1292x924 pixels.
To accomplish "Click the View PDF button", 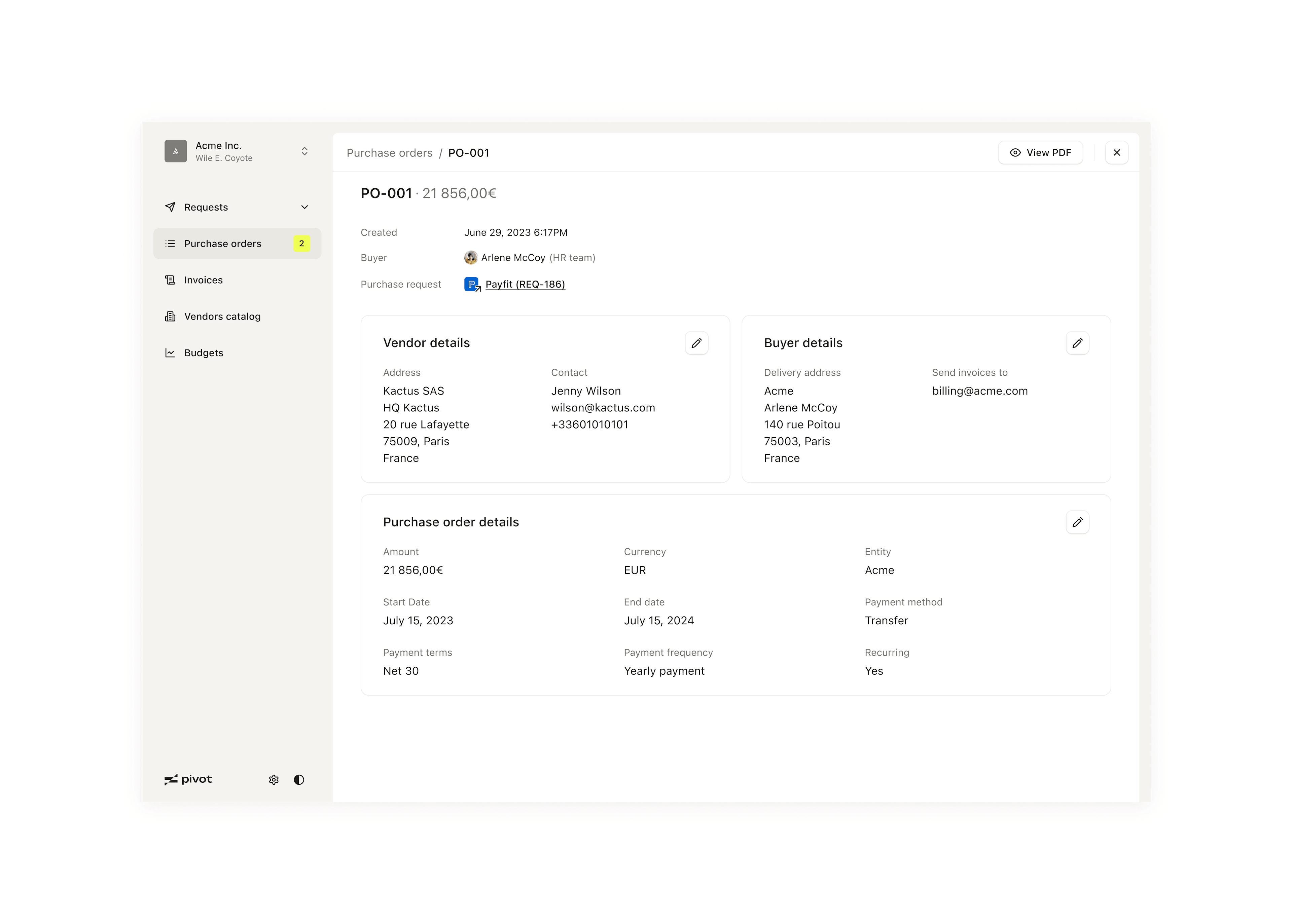I will (x=1040, y=152).
